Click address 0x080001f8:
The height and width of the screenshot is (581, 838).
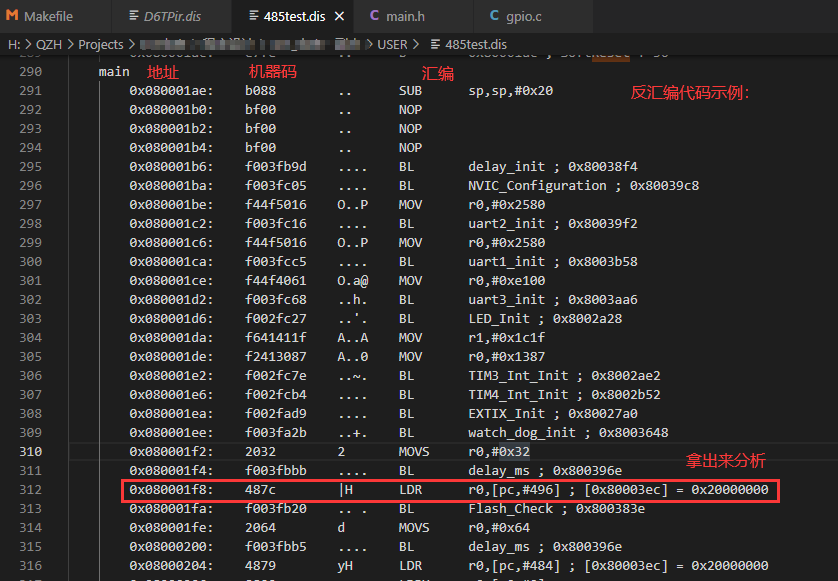pyautogui.click(x=171, y=490)
